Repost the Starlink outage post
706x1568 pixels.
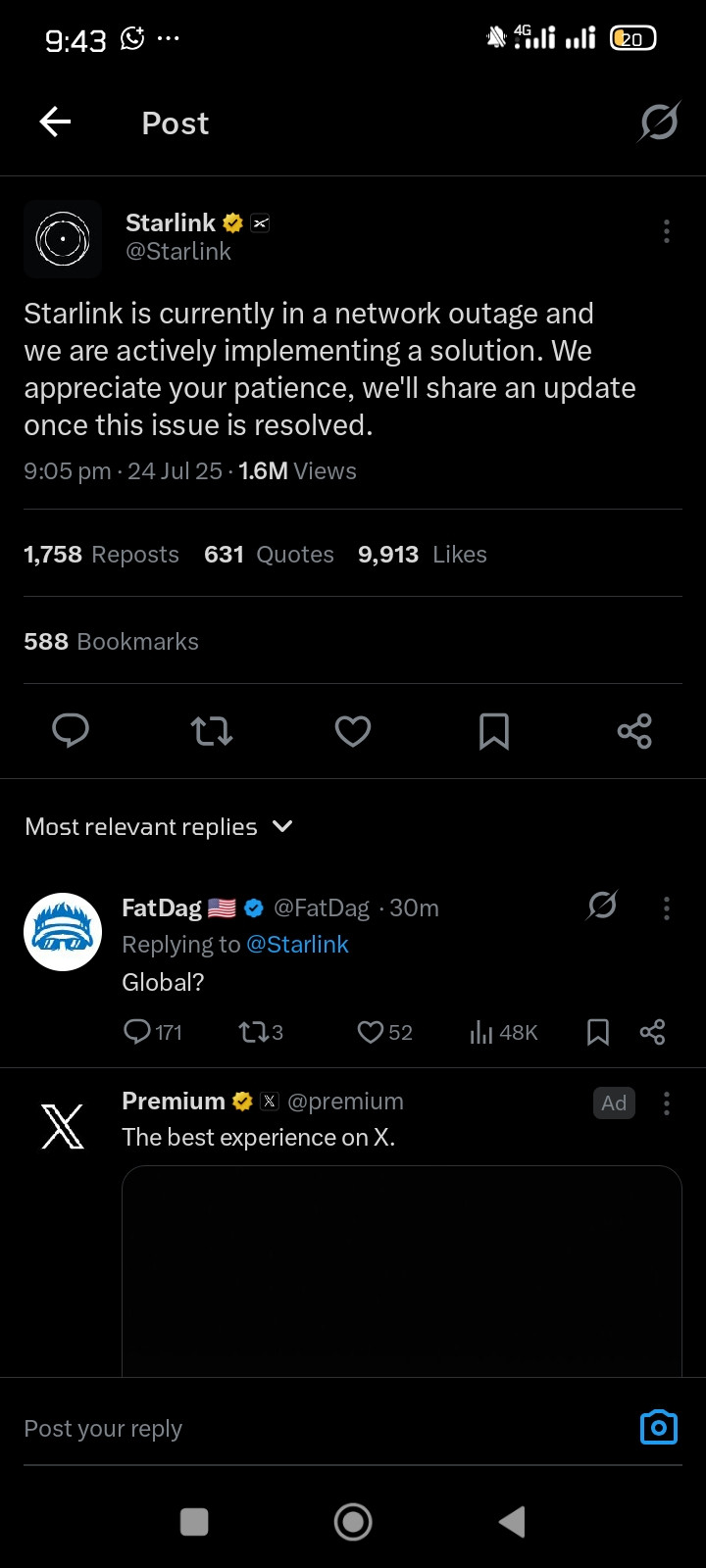pyautogui.click(x=211, y=731)
